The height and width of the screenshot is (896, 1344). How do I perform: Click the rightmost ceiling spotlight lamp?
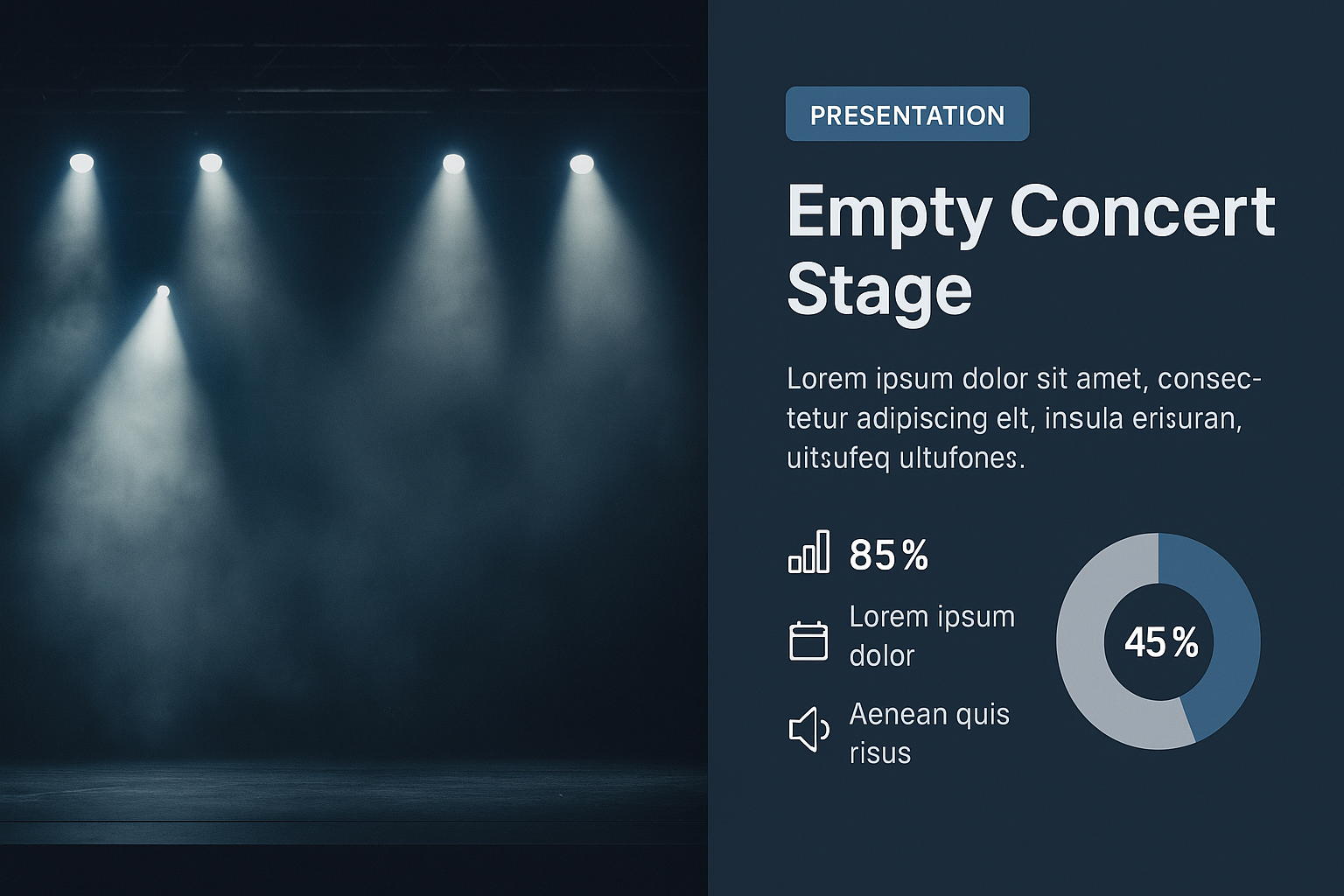tap(582, 164)
